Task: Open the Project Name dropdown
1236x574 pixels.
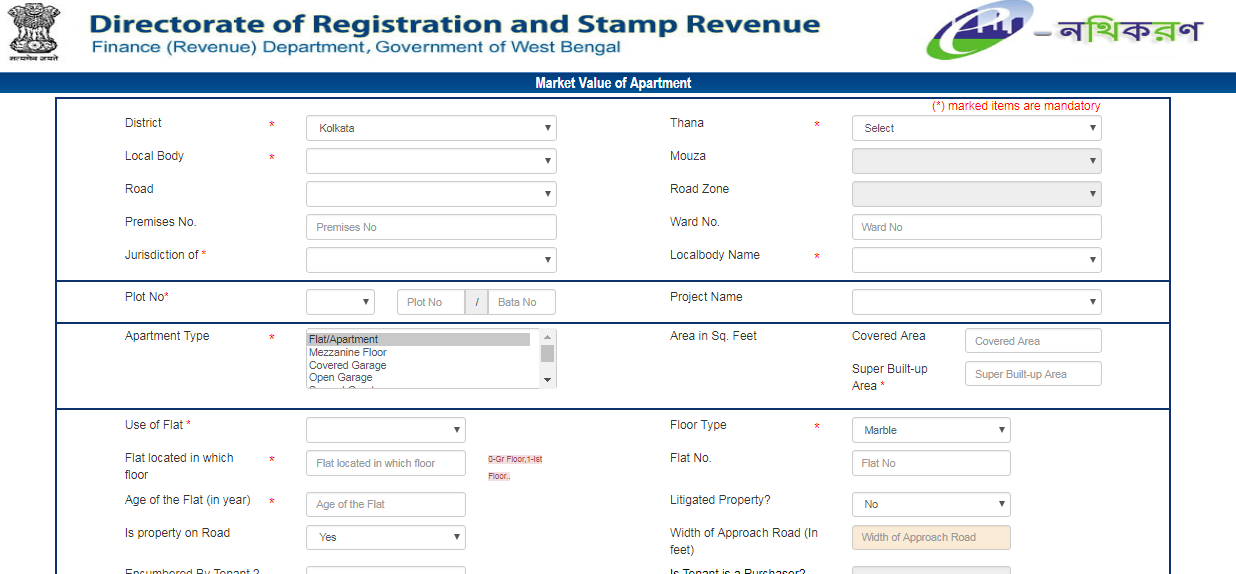Action: point(976,302)
